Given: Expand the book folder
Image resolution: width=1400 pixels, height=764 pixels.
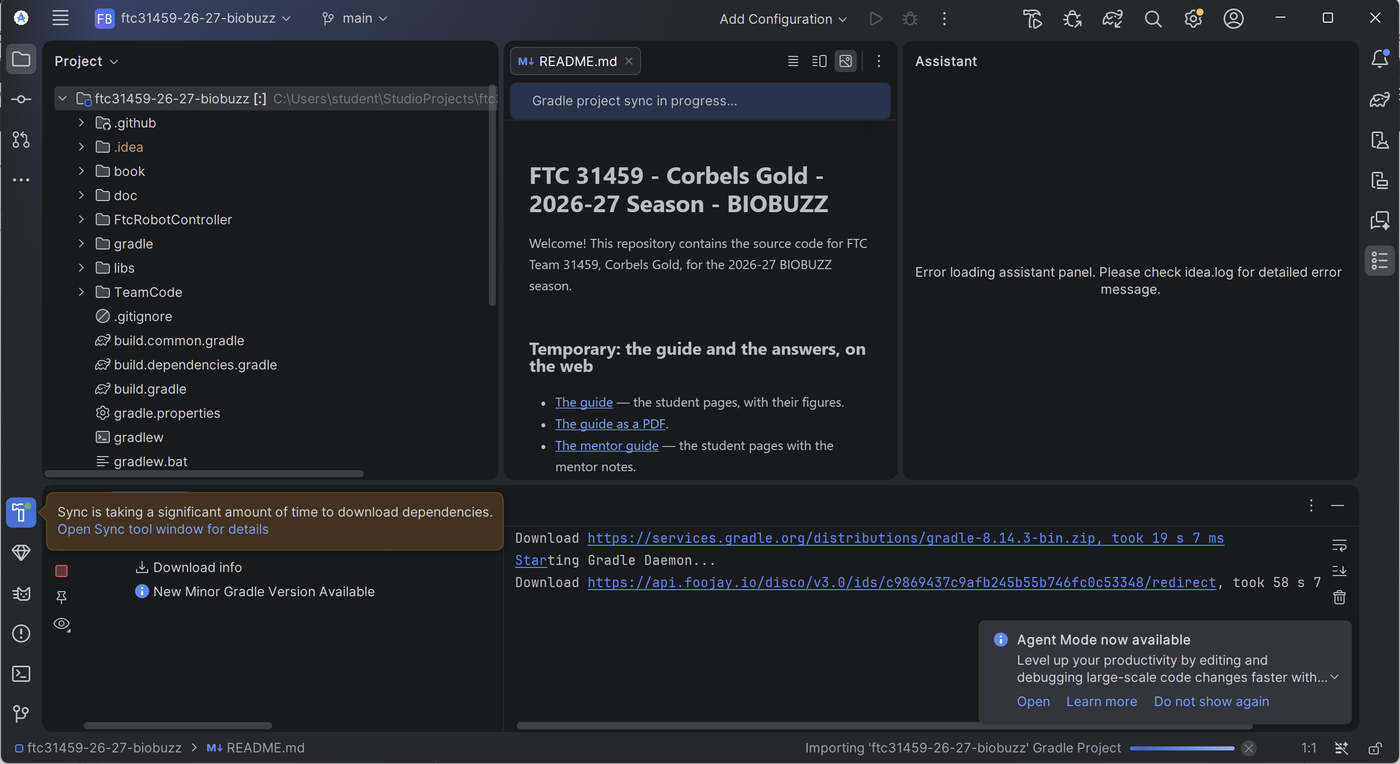Looking at the screenshot, I should click(x=81, y=171).
